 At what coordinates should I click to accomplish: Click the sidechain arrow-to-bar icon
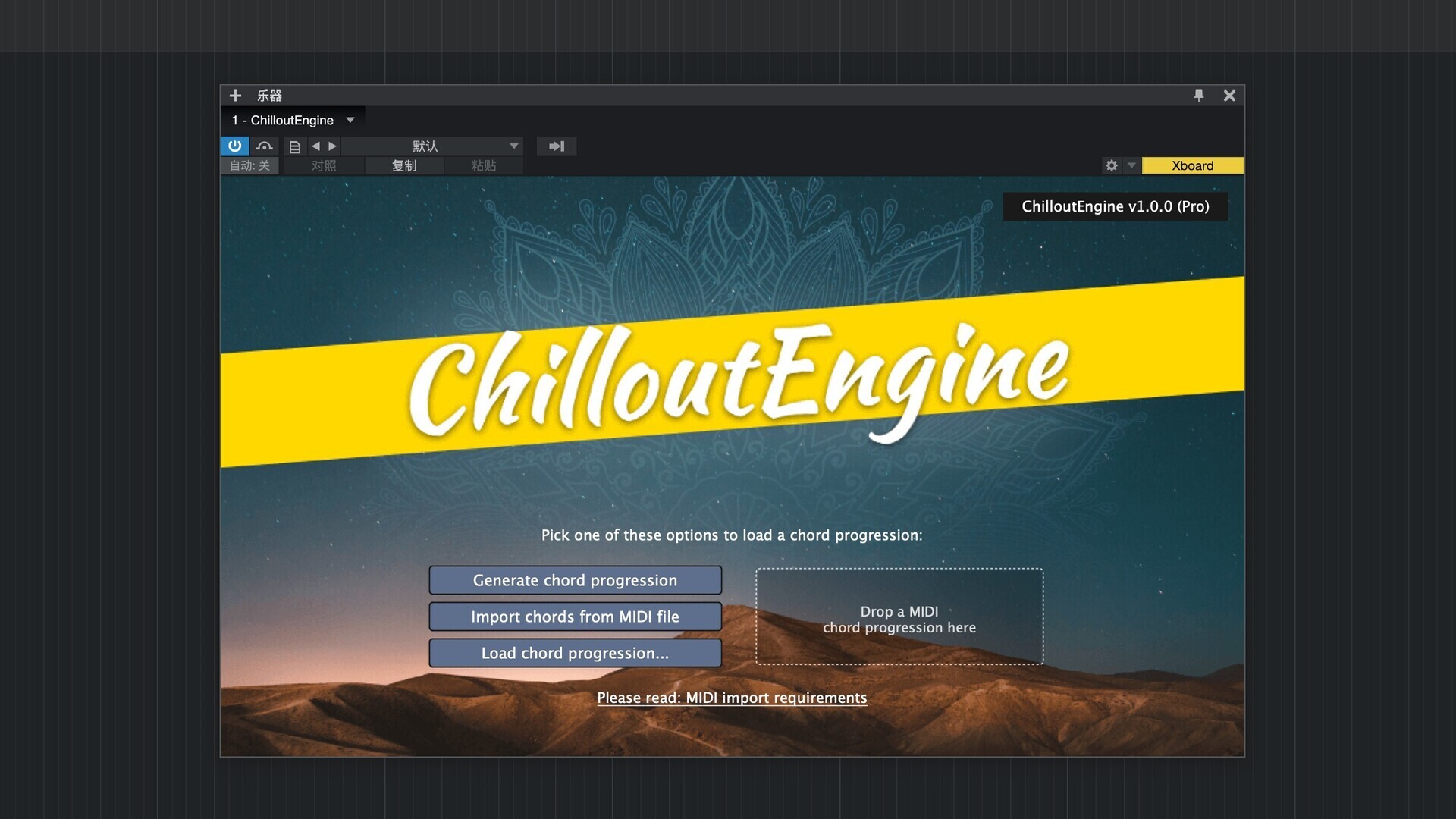557,146
